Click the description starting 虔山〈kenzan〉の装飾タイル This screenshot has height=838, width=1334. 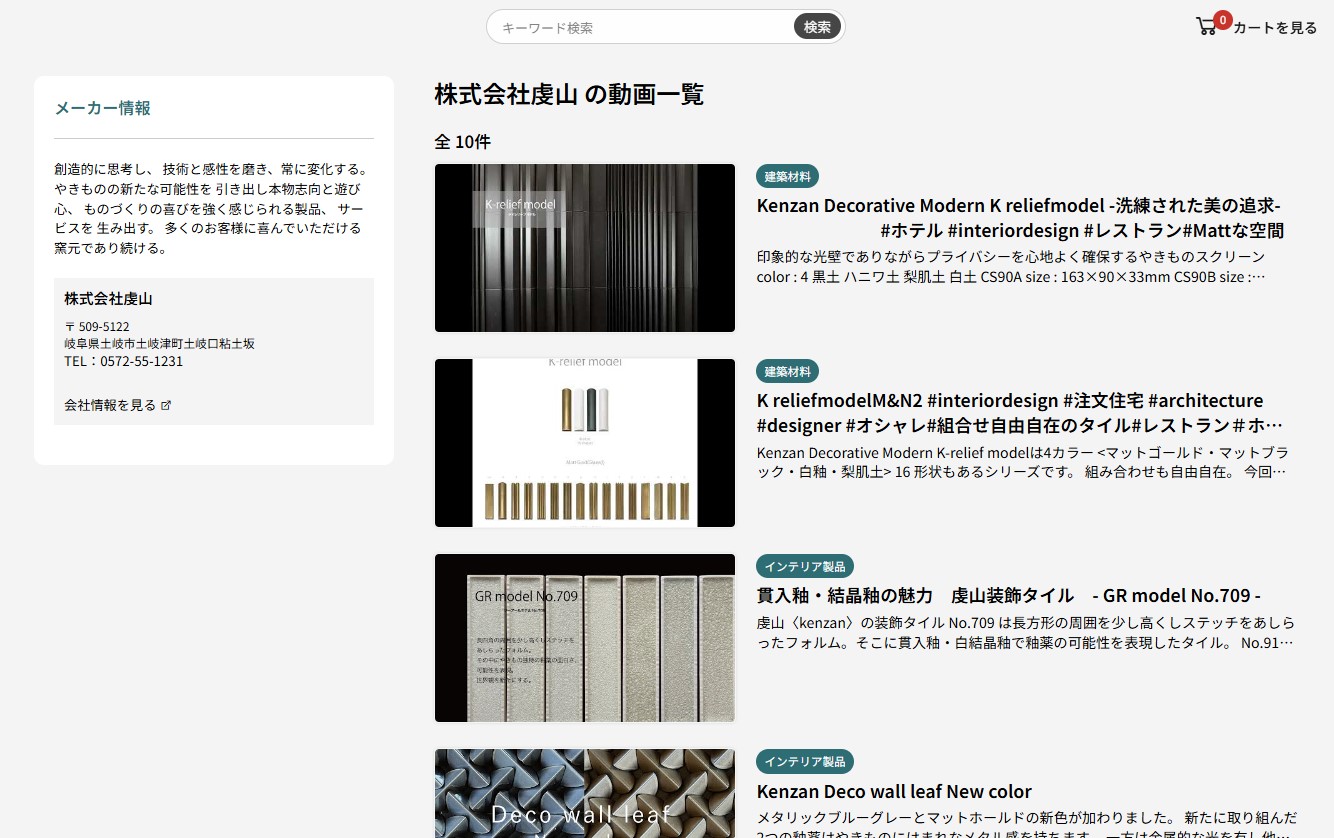[1026, 632]
